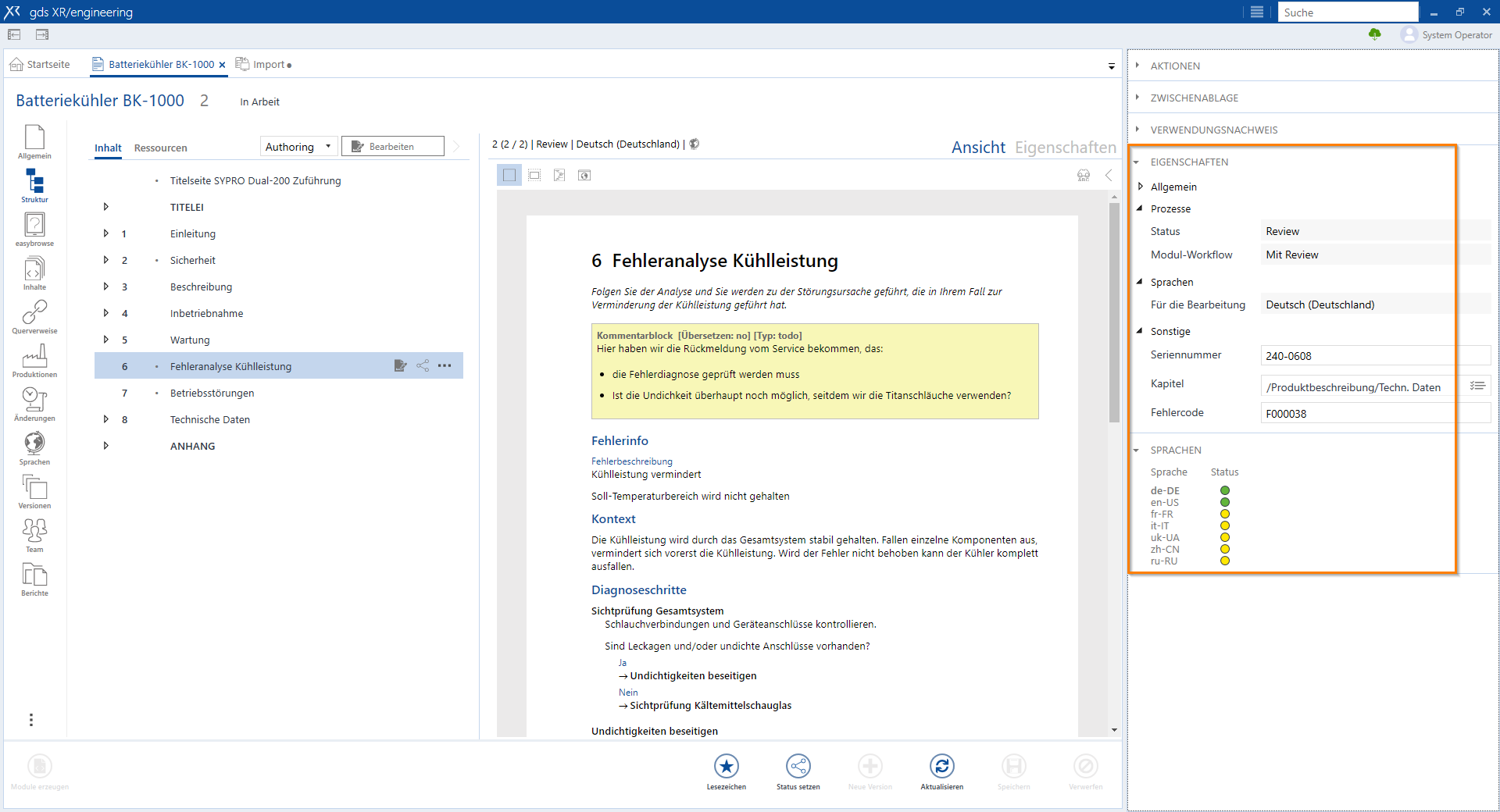
Task: Toggle the second preview layout mode
Action: pos(534,176)
